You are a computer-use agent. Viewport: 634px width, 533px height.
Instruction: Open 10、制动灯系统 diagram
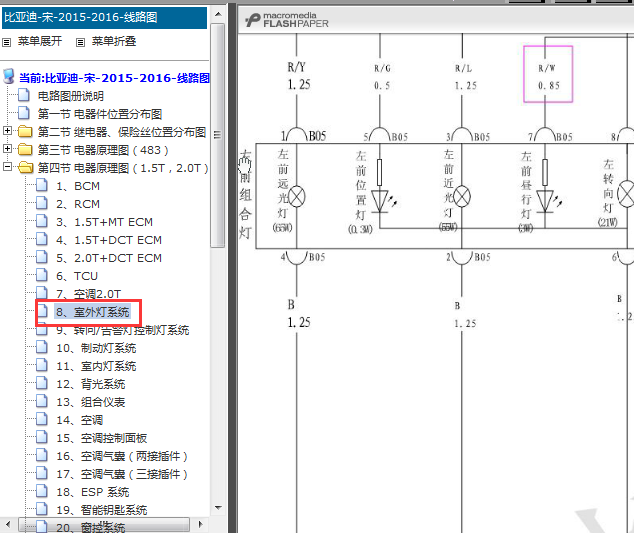click(x=96, y=348)
